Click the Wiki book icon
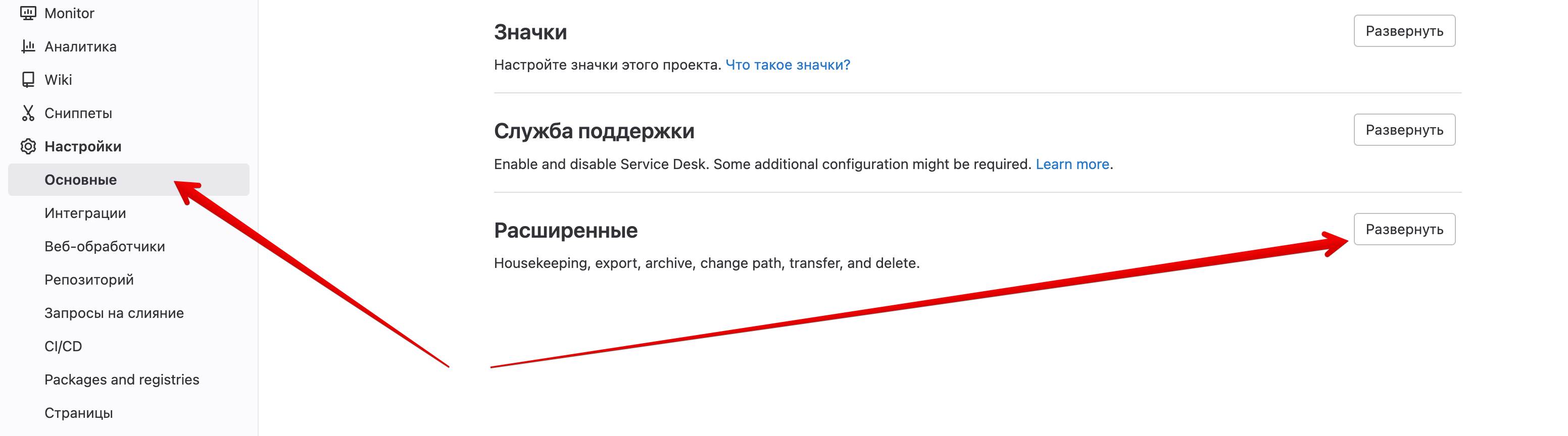Screen dimensions: 1568x436 28,80
